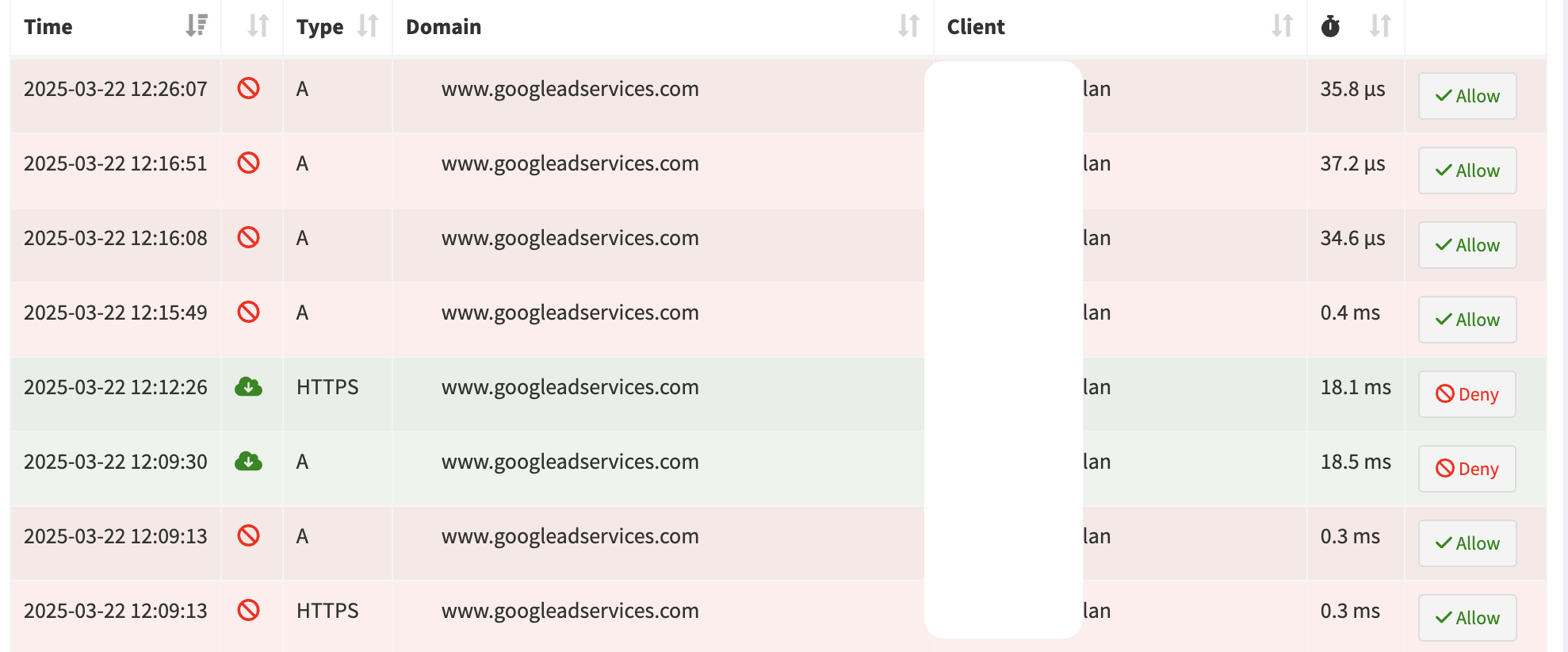Click the 35.8 µs reply time
Image resolution: width=1568 pixels, height=652 pixels.
(1352, 89)
